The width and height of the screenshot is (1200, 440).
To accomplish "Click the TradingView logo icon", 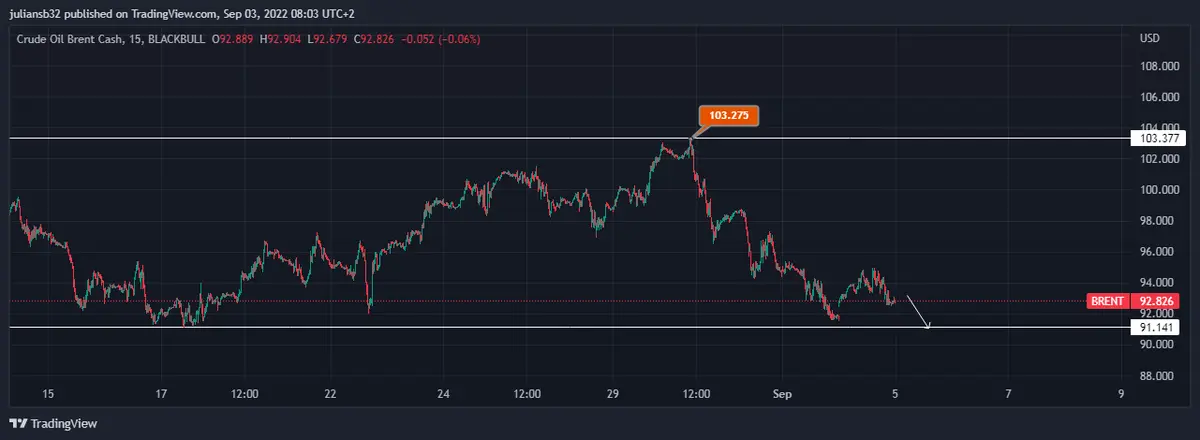I will tap(18, 424).
